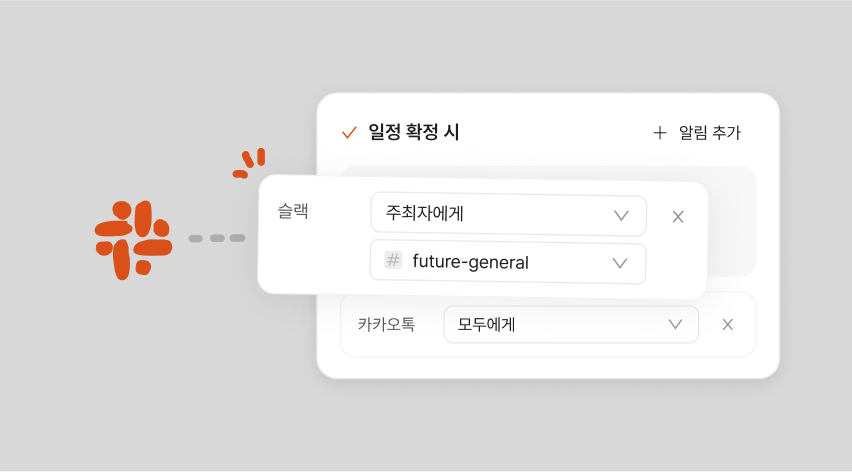Viewport: 852px width, 472px height.
Task: Click the orange spark marks above 슬랙 card
Action: (249, 163)
